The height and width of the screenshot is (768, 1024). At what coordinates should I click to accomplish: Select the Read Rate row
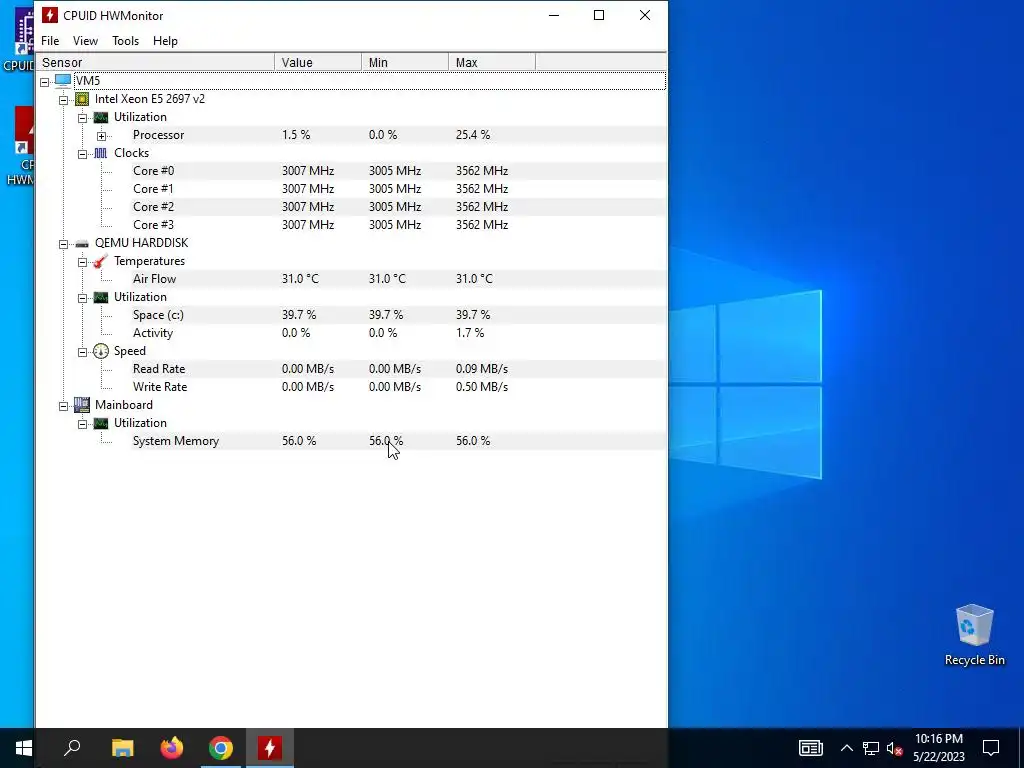click(x=398, y=369)
